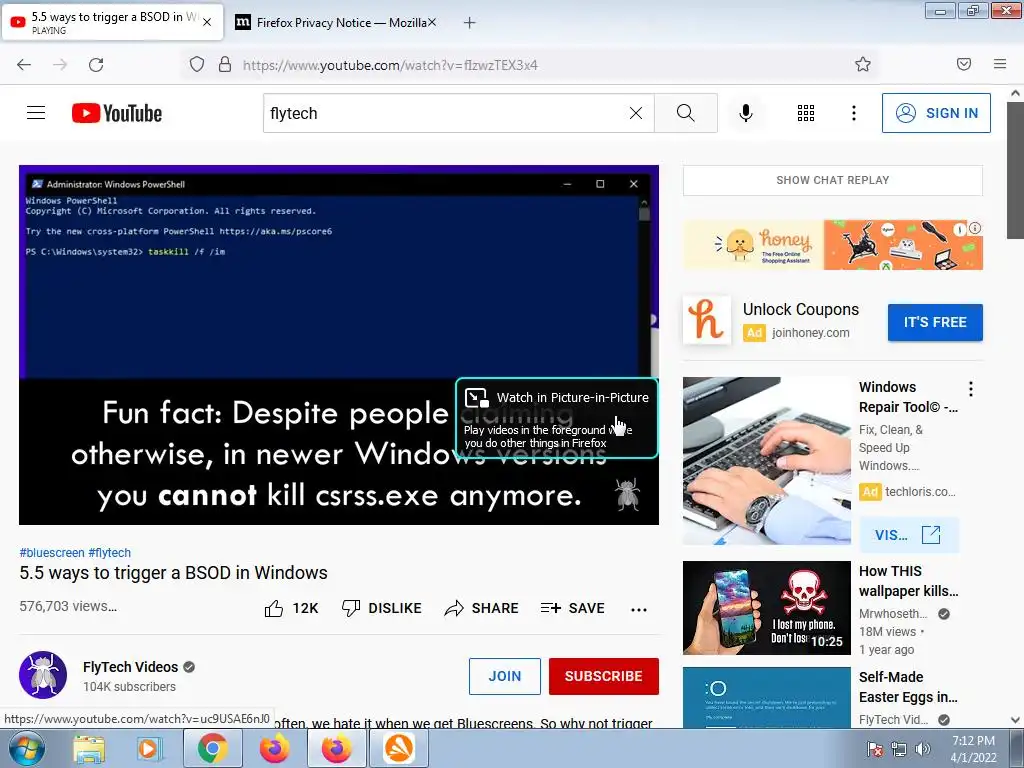Share the video with the SHARE arrow
Screen dimensions: 1024x768
[x=481, y=608]
